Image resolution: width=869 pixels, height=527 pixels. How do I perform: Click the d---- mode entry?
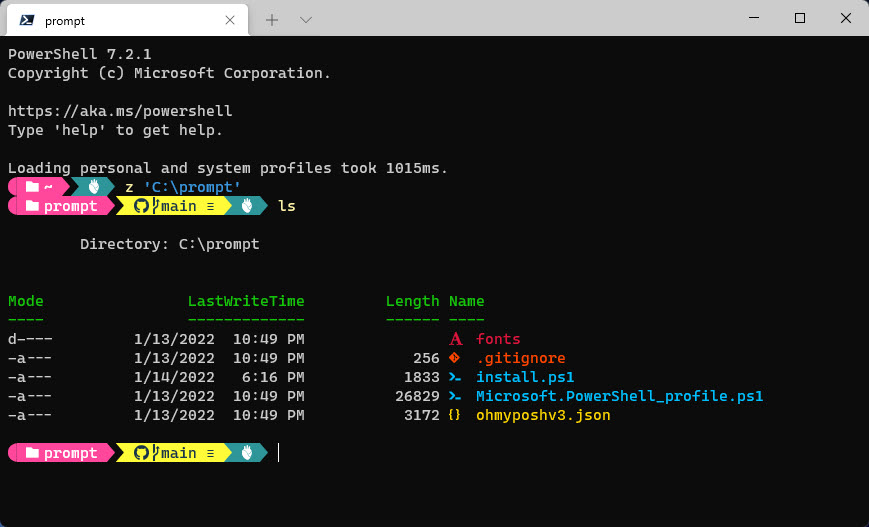point(30,339)
